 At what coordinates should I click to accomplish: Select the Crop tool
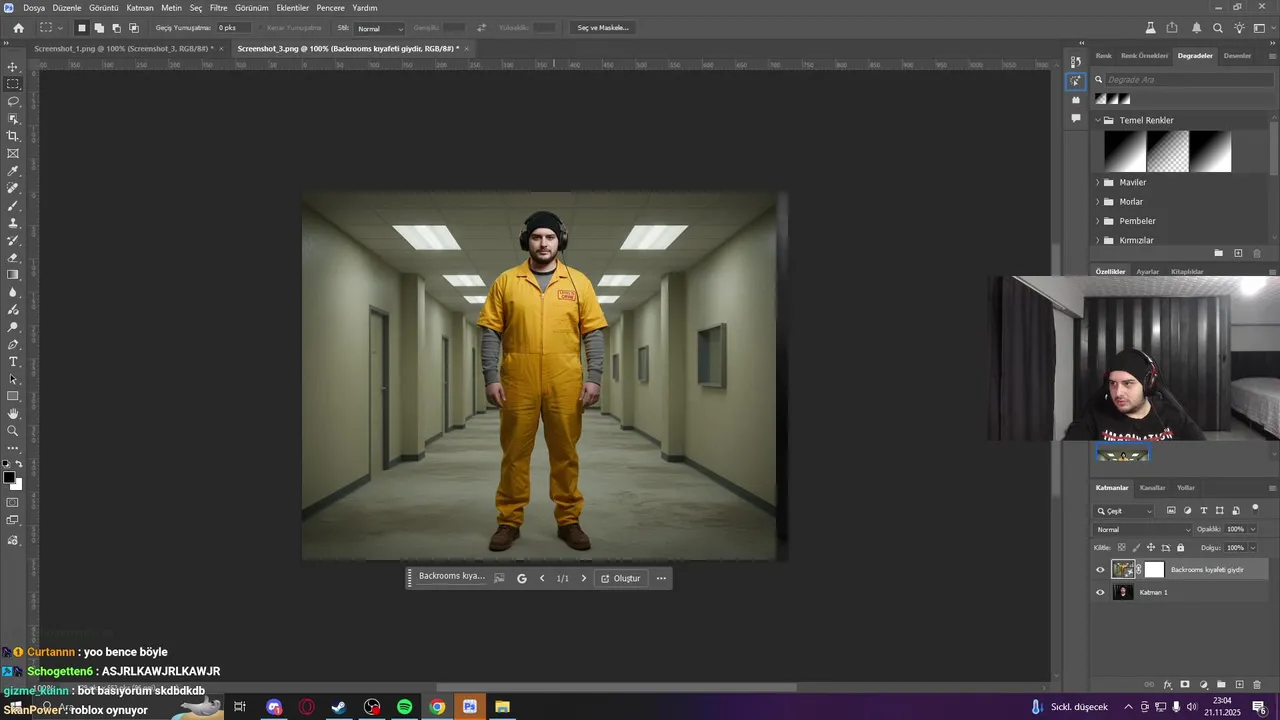pyautogui.click(x=13, y=136)
